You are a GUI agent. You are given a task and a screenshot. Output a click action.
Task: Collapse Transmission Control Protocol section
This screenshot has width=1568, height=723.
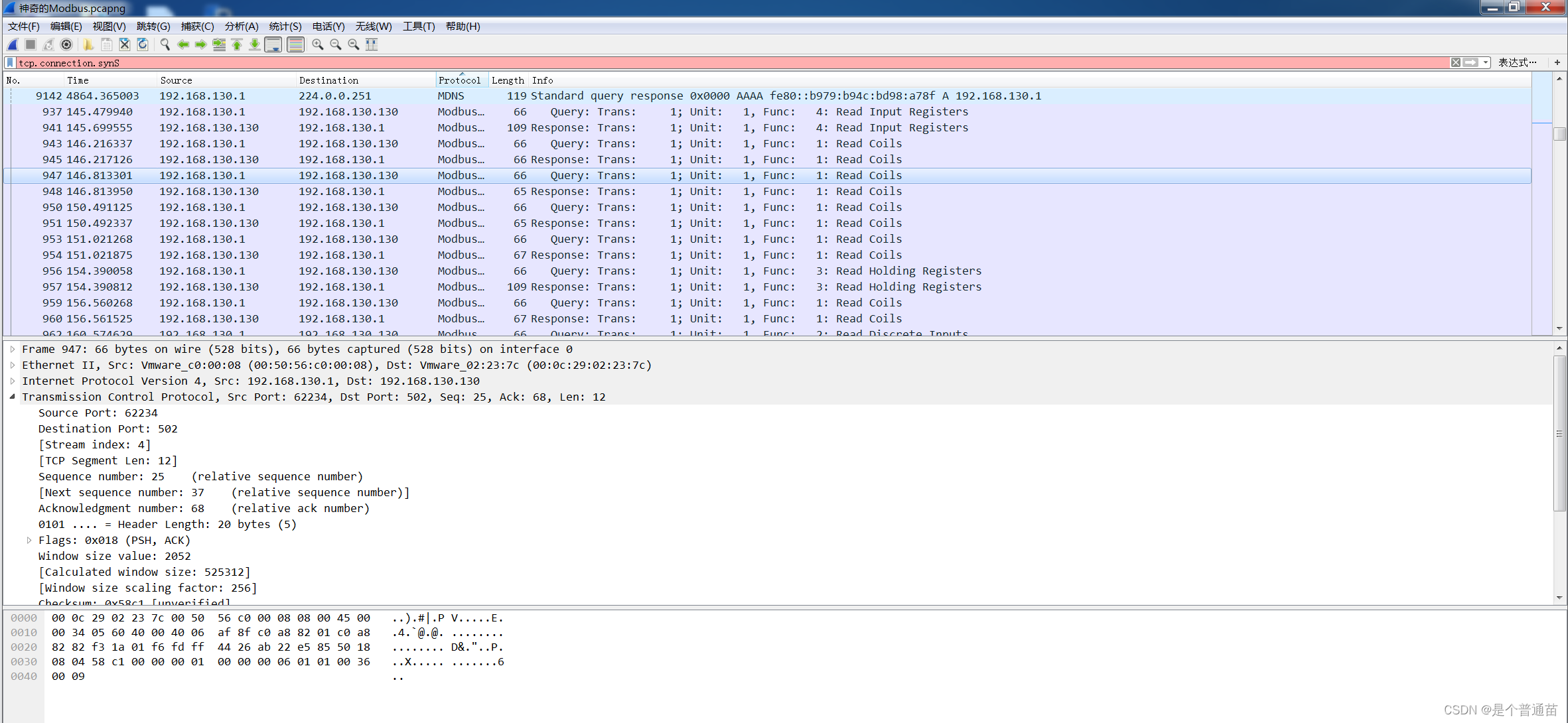[x=12, y=397]
